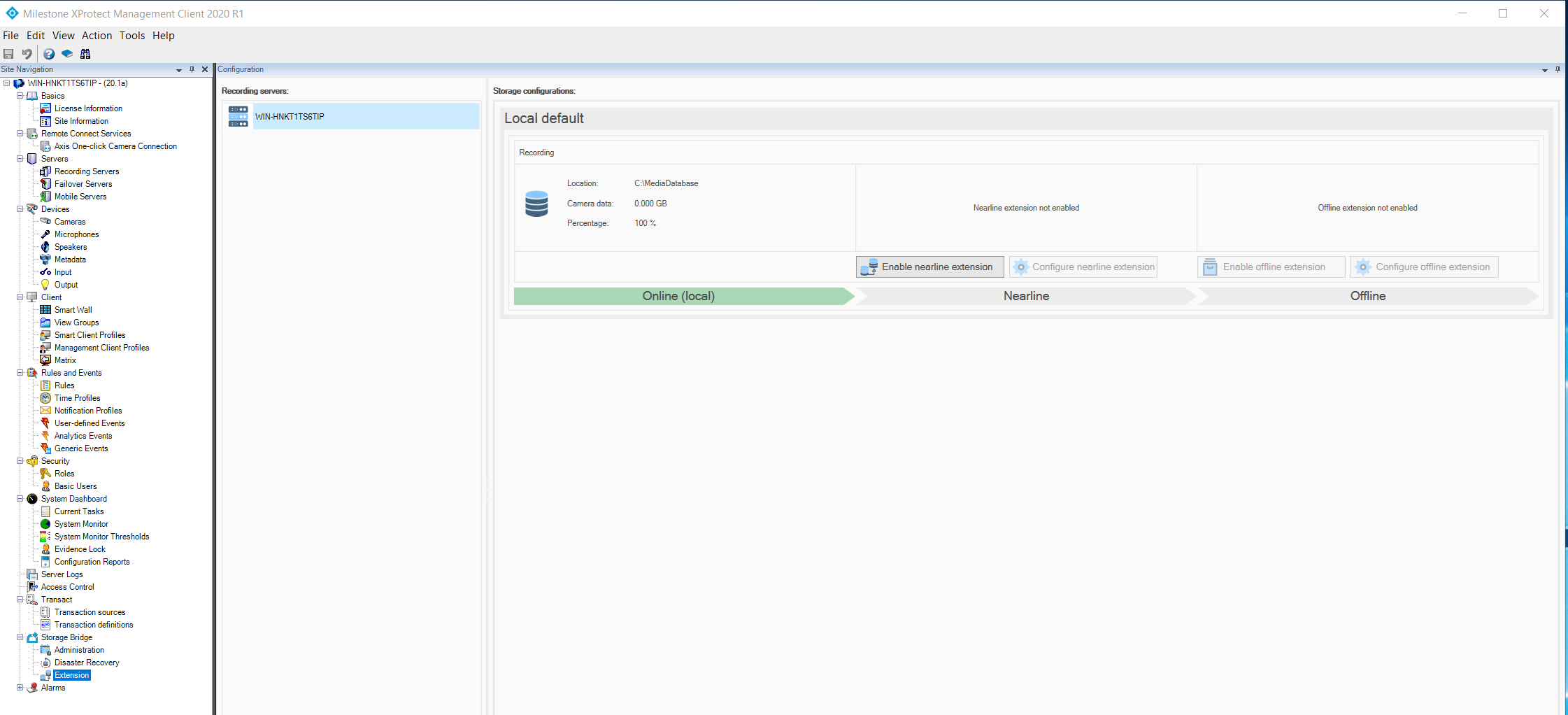
Task: Open the File menu
Action: click(10, 36)
